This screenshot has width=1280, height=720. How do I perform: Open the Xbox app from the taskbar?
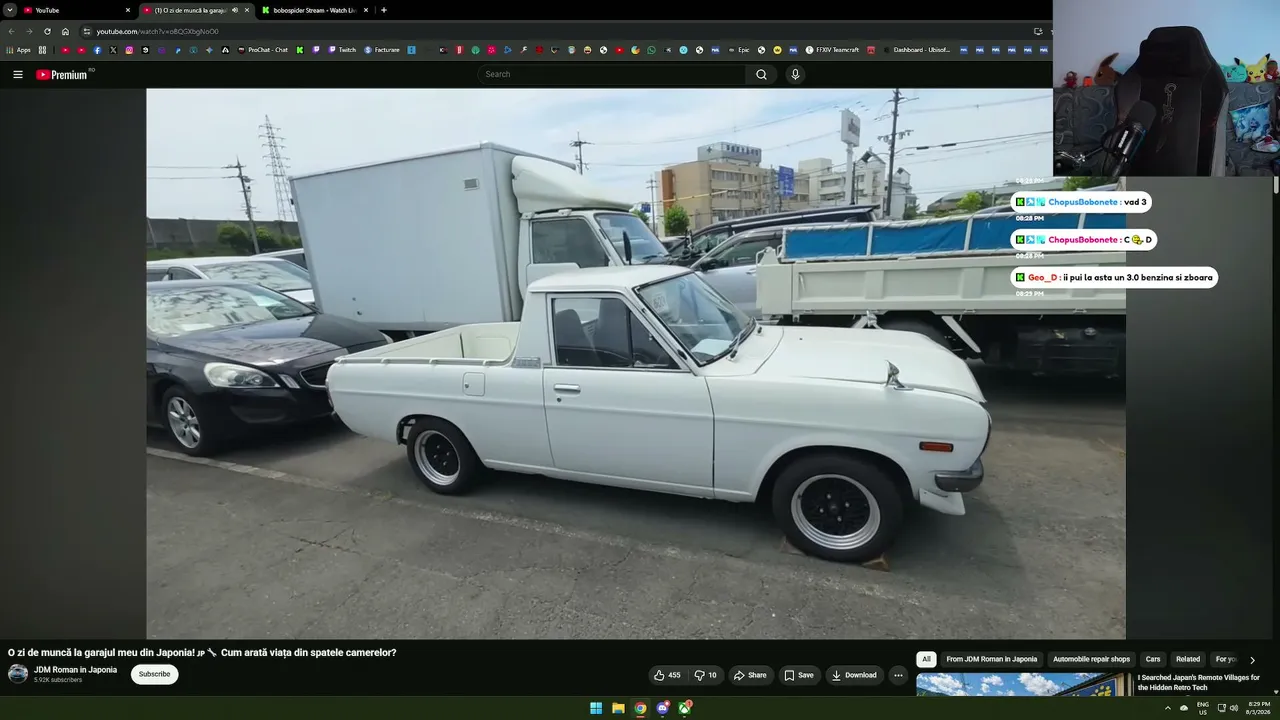point(685,708)
